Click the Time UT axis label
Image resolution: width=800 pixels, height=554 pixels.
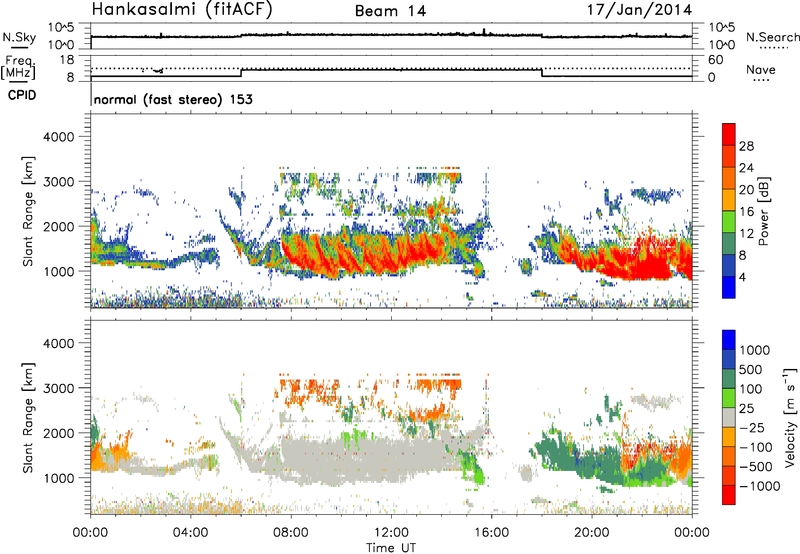point(391,548)
